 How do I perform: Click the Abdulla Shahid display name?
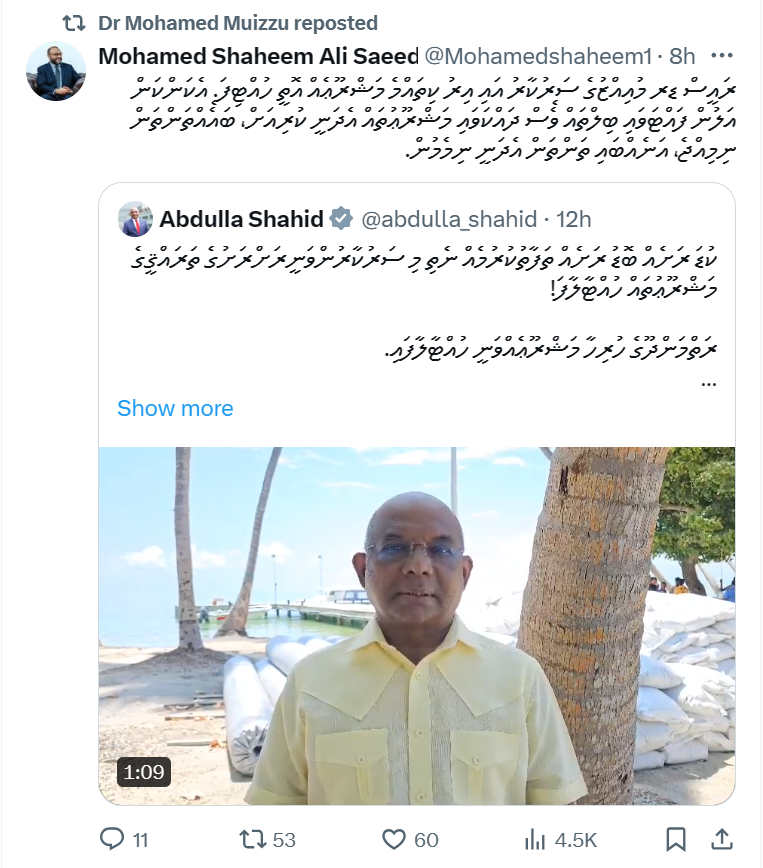tap(241, 219)
